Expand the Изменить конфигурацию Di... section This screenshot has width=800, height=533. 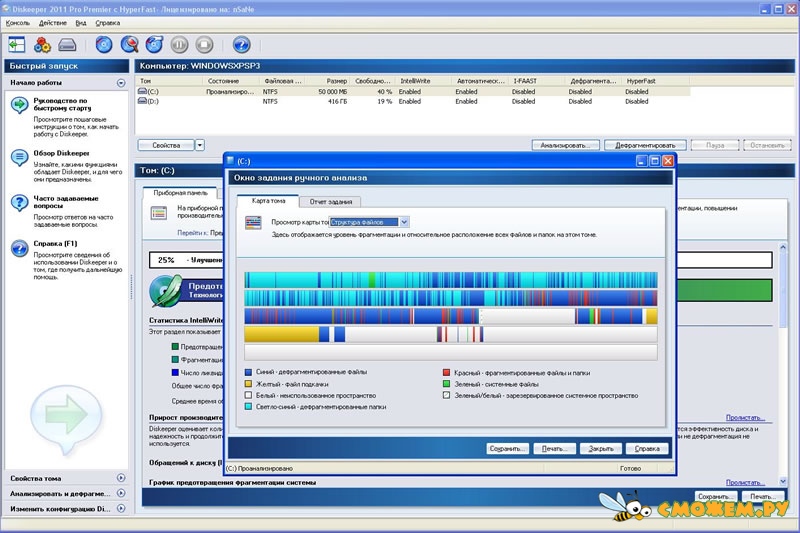(121, 509)
